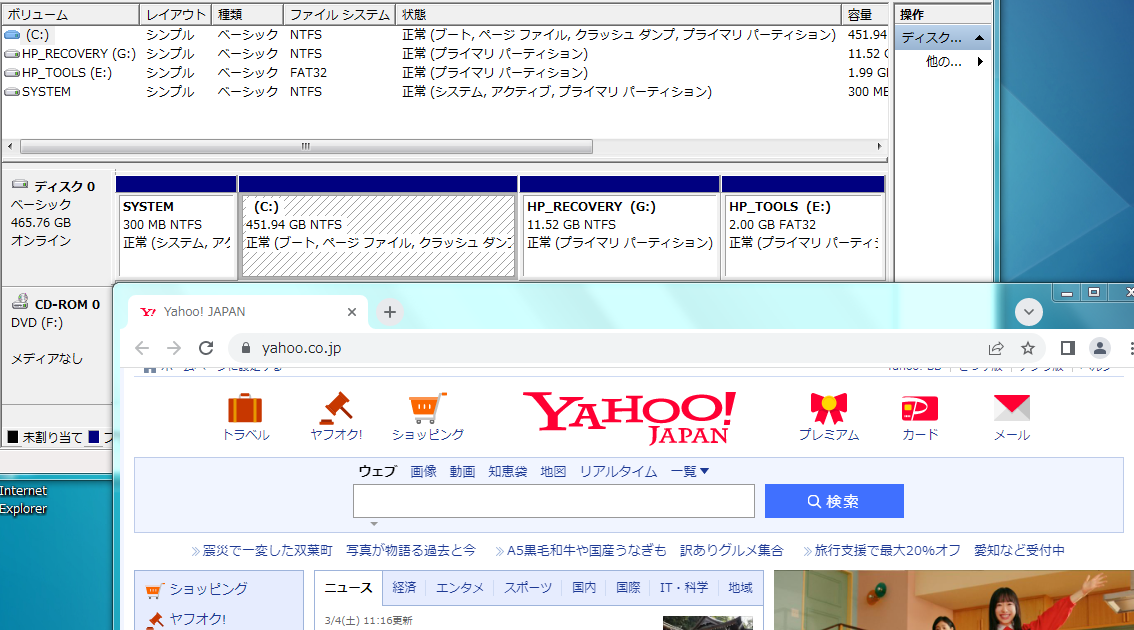Viewport: 1134px width, 630px height.
Task: Click sidebar Yahoo Auctions link
Action: 197,619
